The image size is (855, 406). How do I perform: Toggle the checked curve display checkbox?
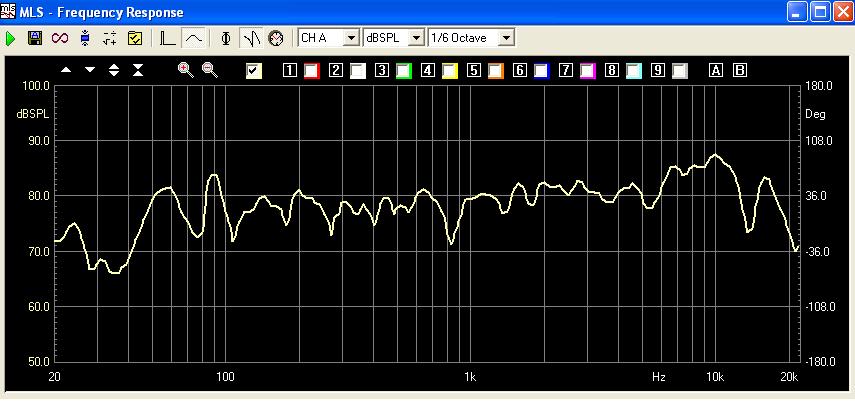click(x=254, y=70)
